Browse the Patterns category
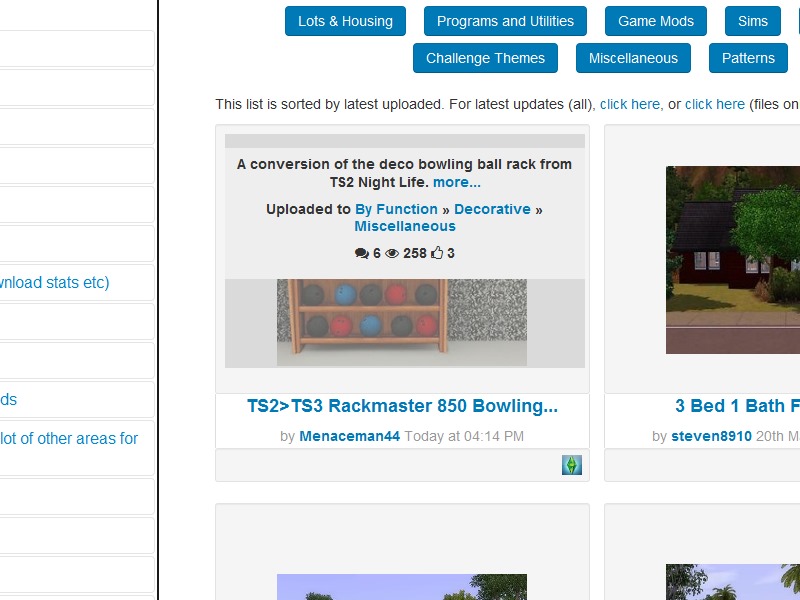The height and width of the screenshot is (600, 800). (x=748, y=58)
